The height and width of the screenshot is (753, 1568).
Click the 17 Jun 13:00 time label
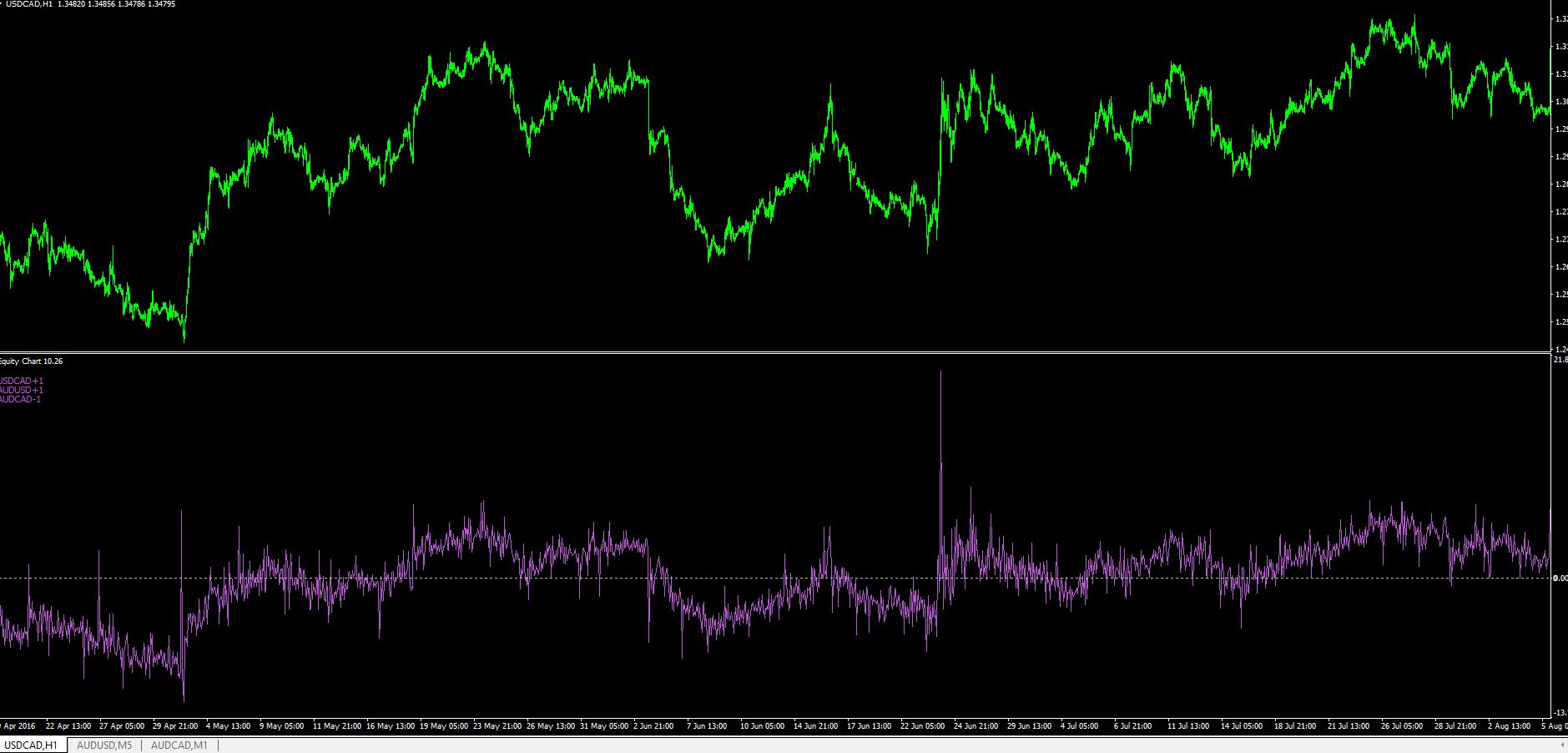coord(870,725)
